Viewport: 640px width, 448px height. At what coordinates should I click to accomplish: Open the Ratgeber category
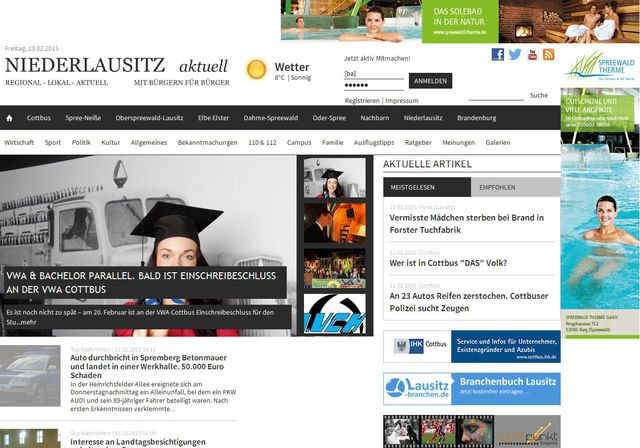tap(418, 142)
